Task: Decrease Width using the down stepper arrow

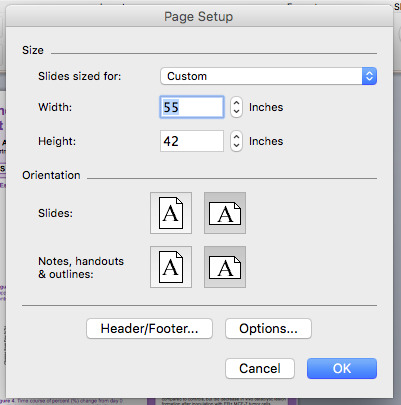Action: [x=236, y=112]
